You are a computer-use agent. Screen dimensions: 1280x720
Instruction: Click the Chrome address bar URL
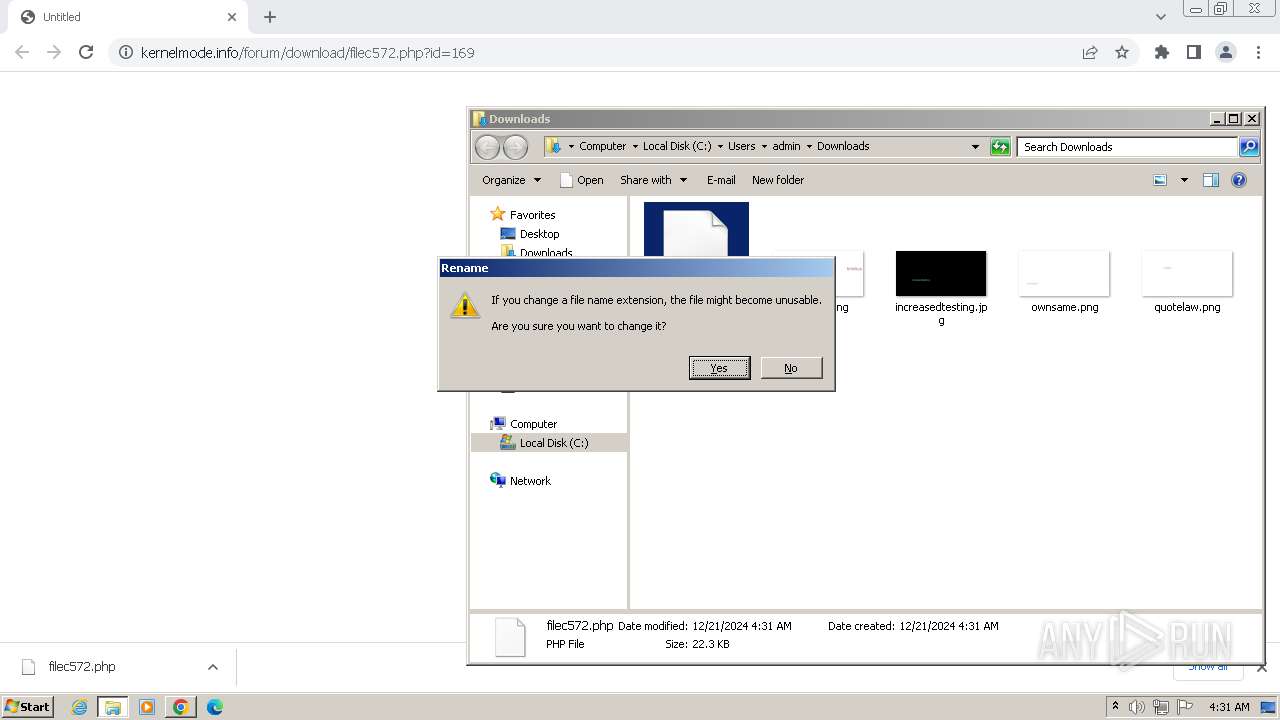pyautogui.click(x=307, y=52)
